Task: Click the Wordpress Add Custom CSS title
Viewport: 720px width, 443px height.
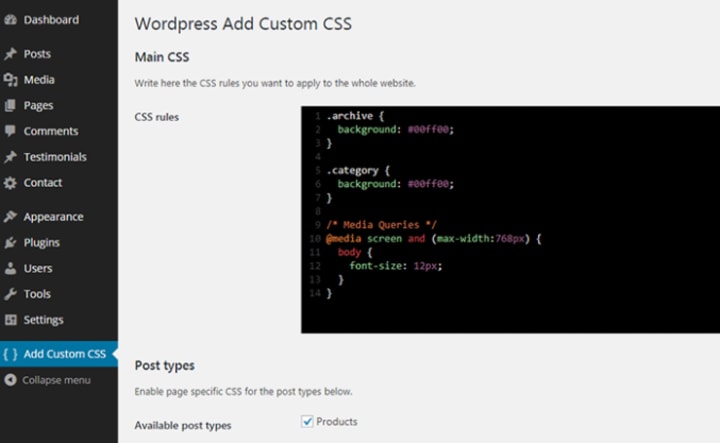Action: pyautogui.click(x=243, y=24)
